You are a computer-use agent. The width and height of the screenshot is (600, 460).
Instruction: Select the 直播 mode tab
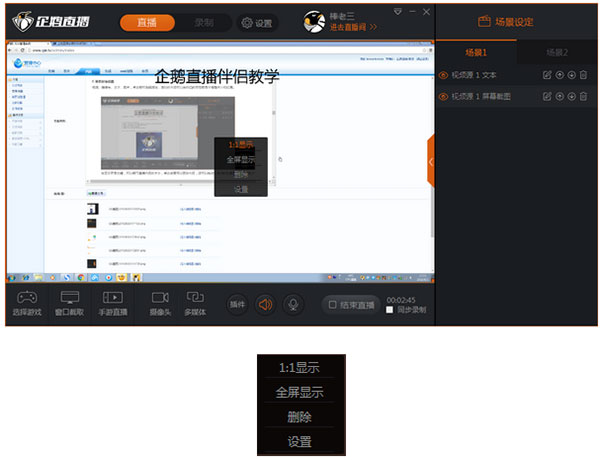(x=147, y=23)
